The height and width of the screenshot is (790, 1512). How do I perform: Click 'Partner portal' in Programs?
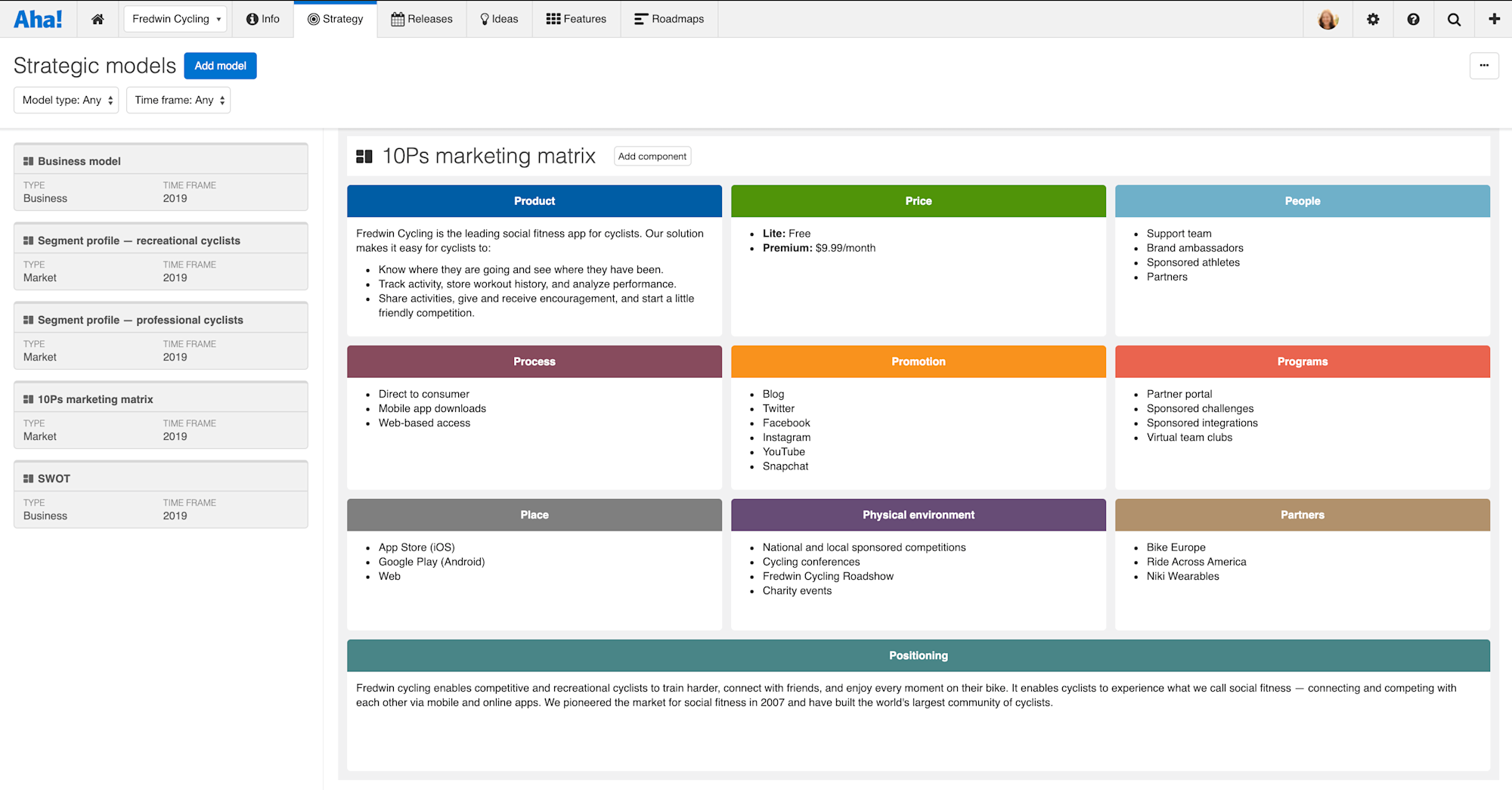point(1179,394)
